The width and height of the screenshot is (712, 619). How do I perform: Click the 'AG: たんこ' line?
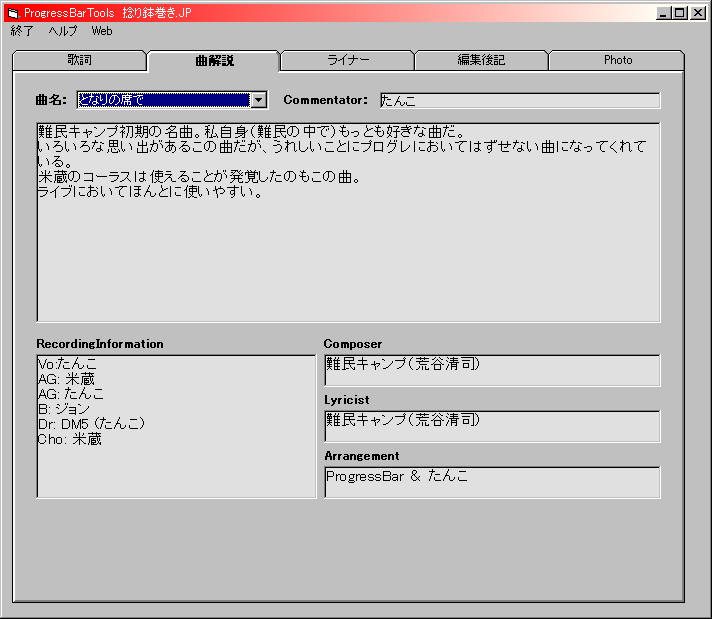tap(71, 394)
